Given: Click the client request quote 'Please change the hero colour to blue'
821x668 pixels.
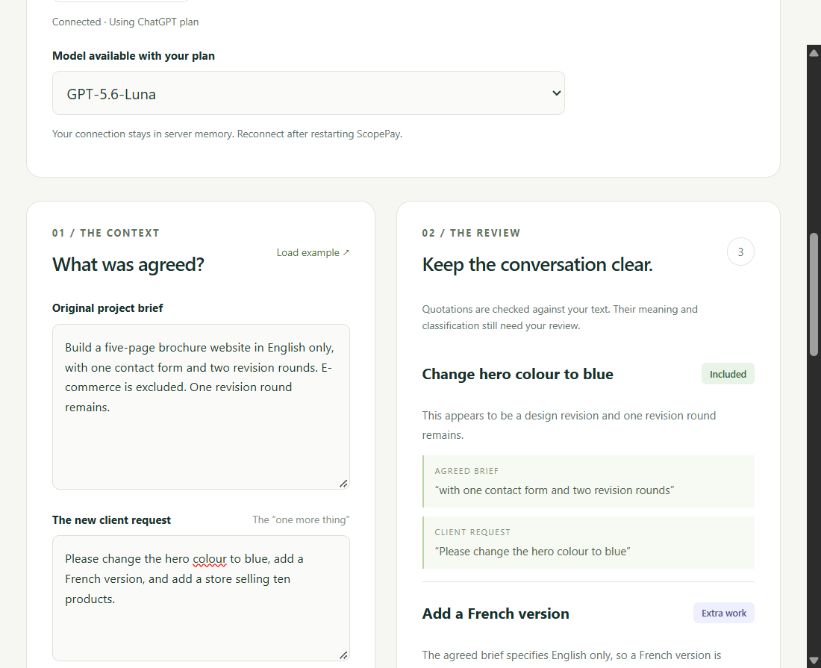Looking at the screenshot, I should [532, 551].
